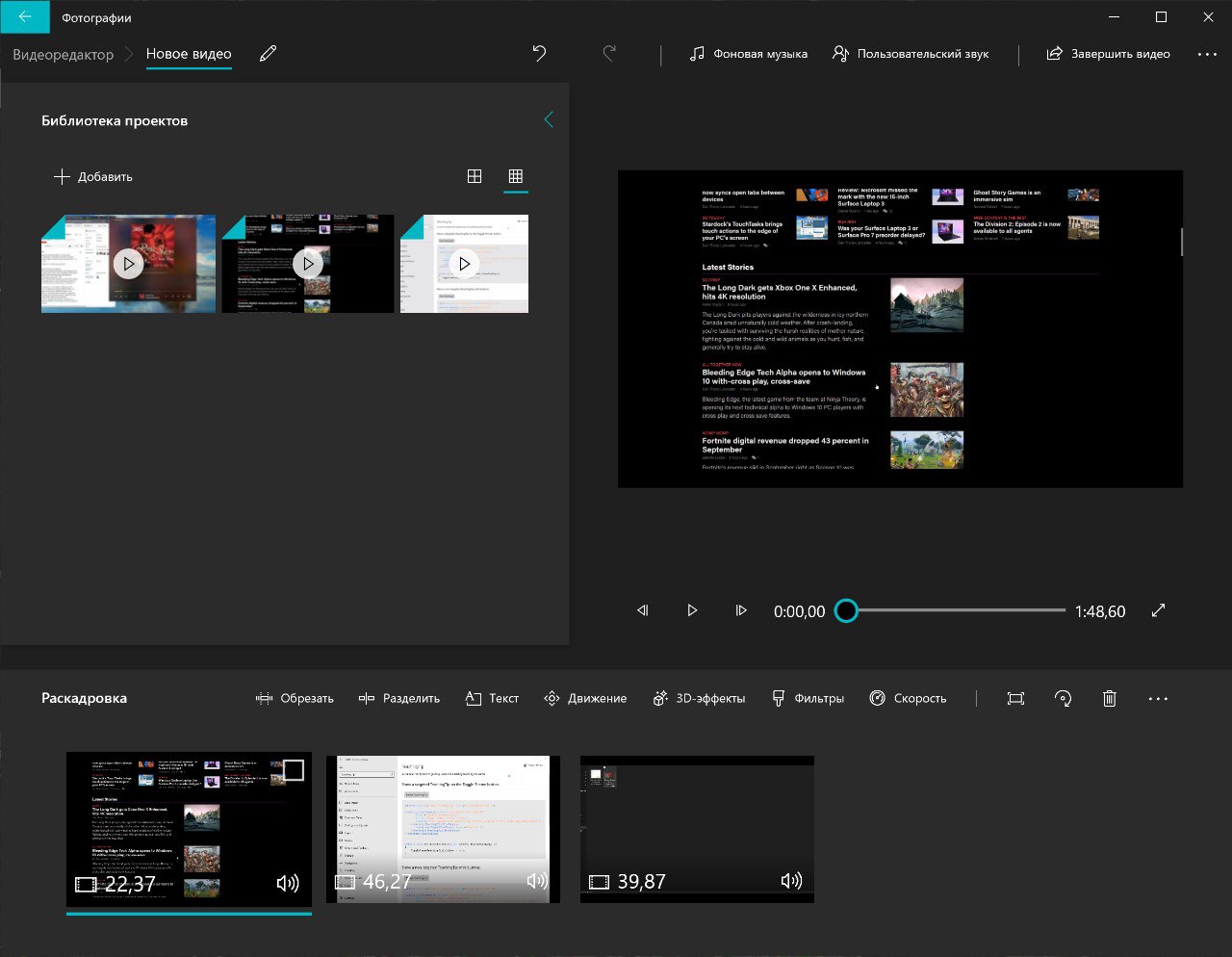Click the 1:48,60 total duration
The image size is (1232, 957).
1100,611
